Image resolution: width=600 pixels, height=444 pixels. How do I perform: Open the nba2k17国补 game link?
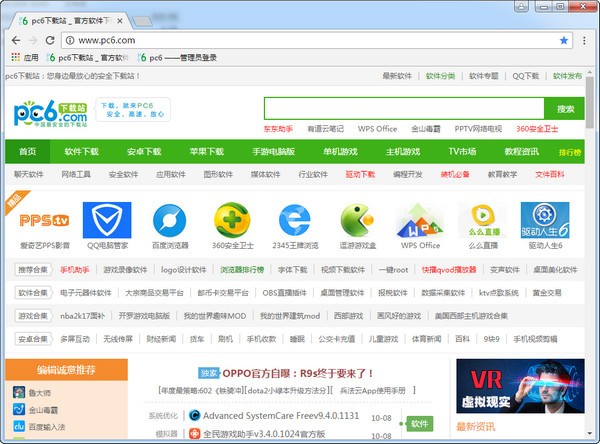(x=82, y=316)
